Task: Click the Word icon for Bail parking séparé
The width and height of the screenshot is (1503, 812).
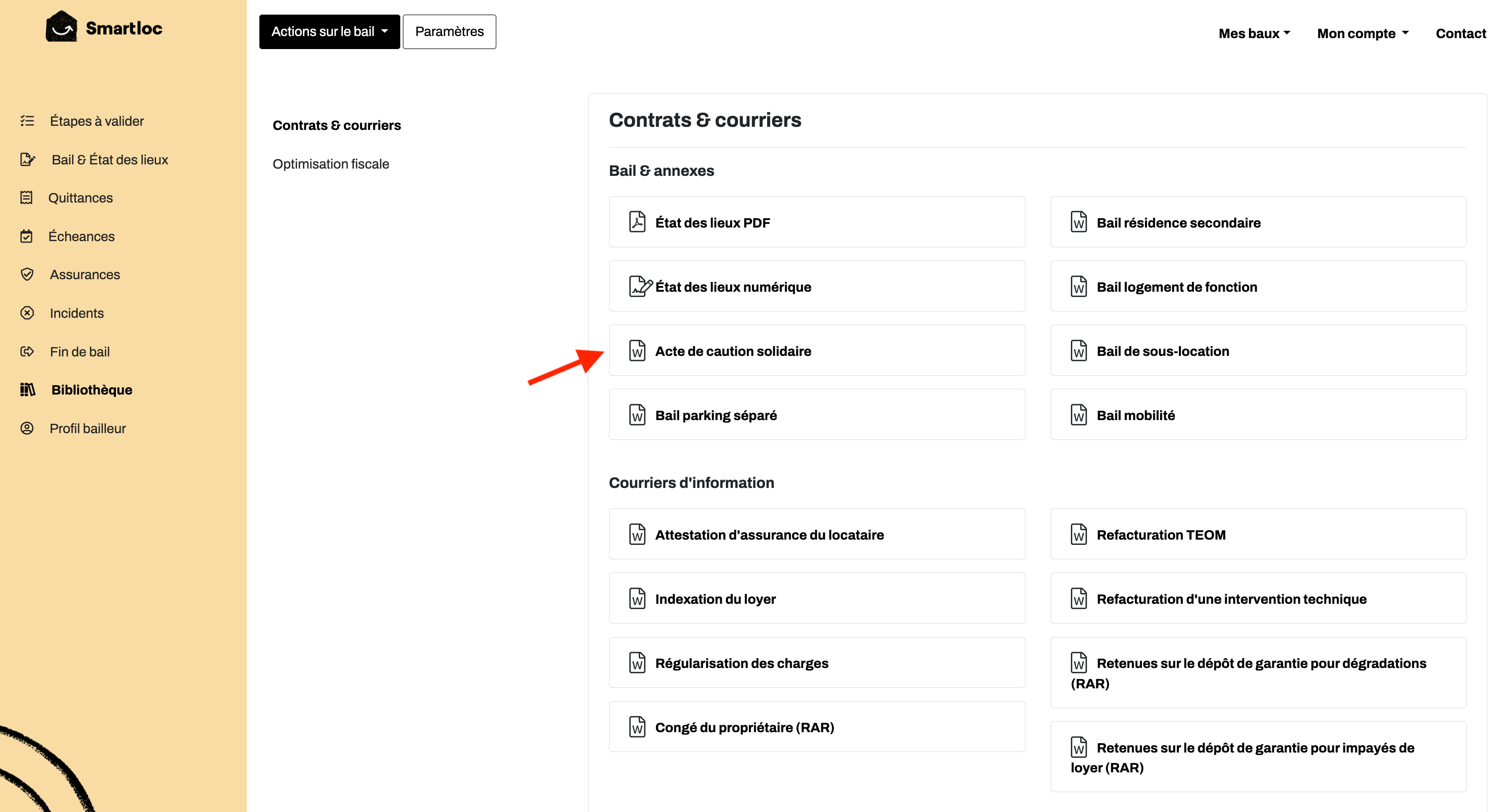Action: (x=637, y=415)
